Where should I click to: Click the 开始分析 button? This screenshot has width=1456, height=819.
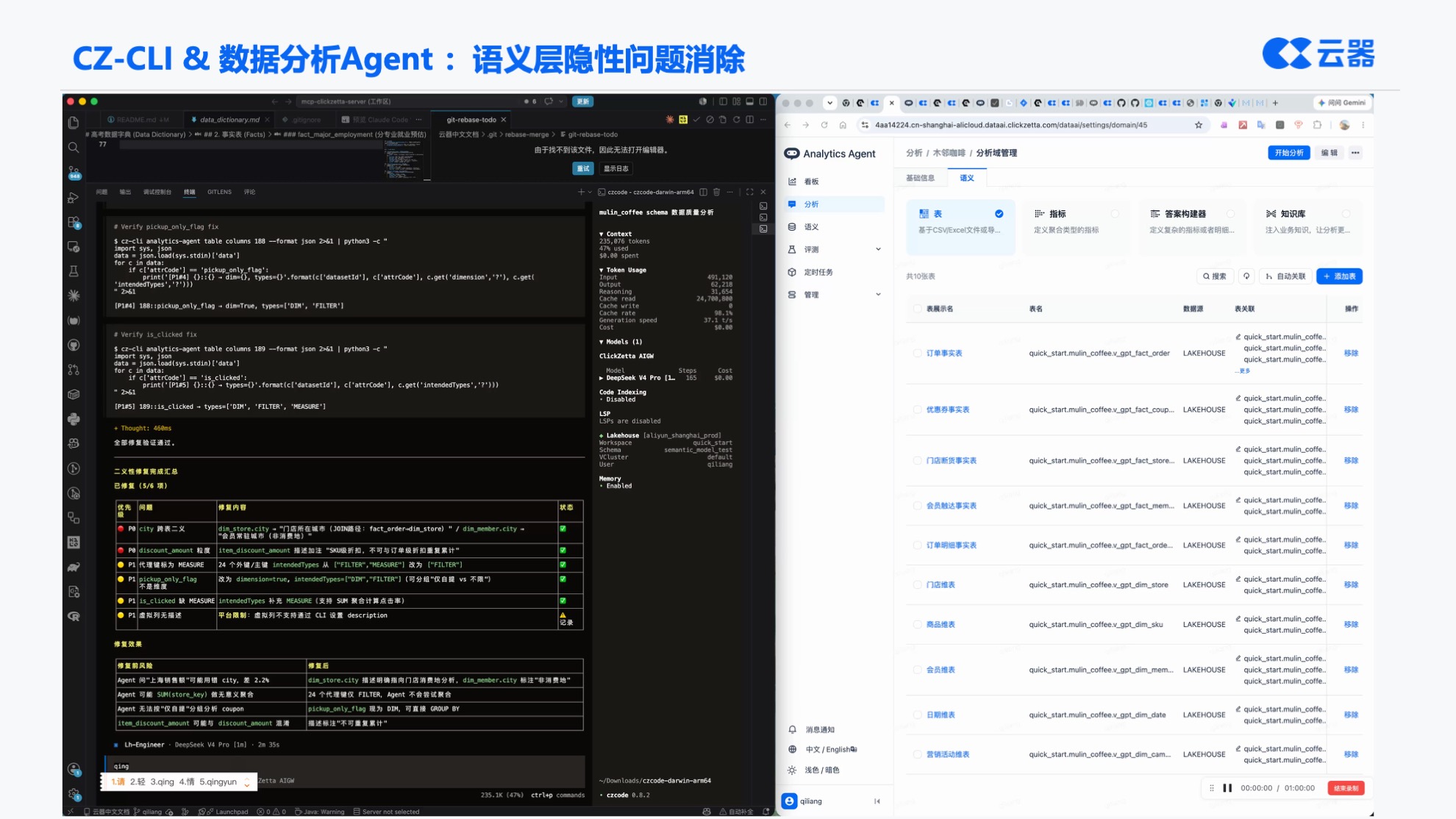1288,153
